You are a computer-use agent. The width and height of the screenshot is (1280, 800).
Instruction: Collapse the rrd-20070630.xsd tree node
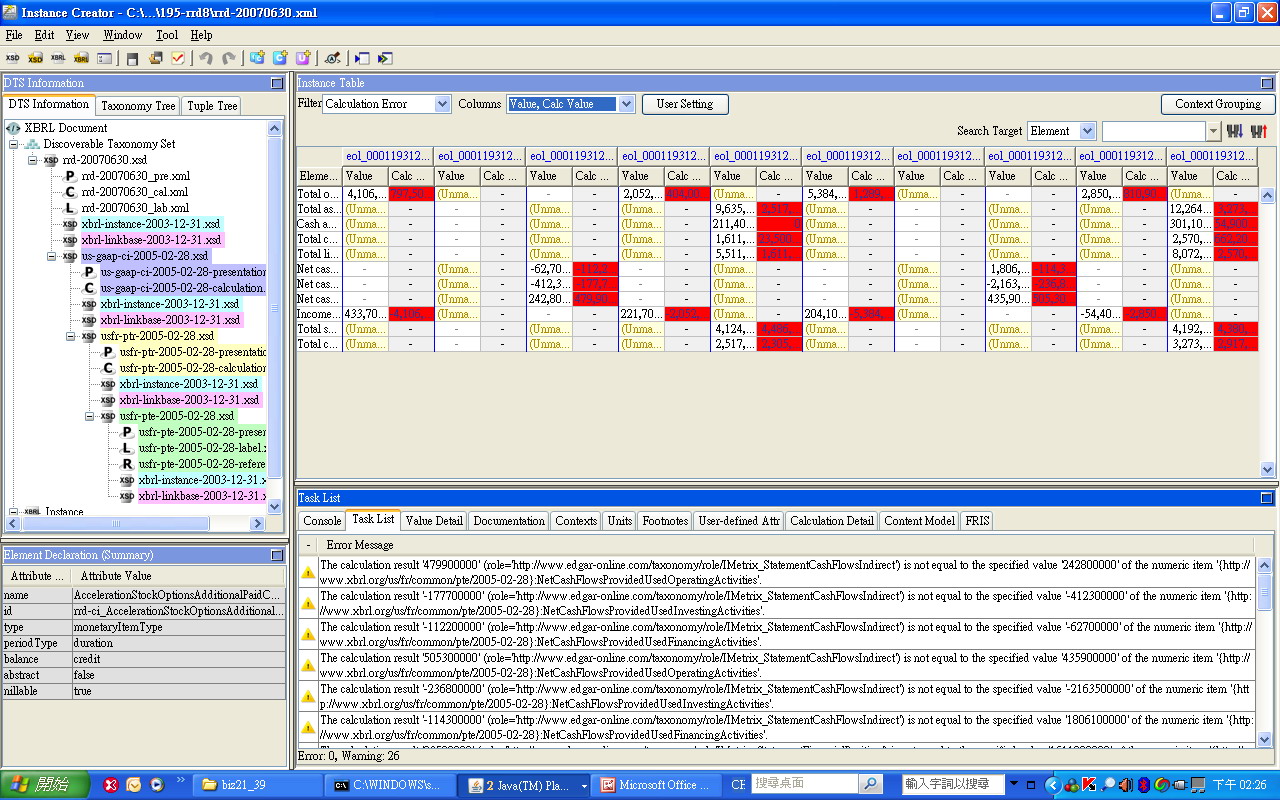33,160
